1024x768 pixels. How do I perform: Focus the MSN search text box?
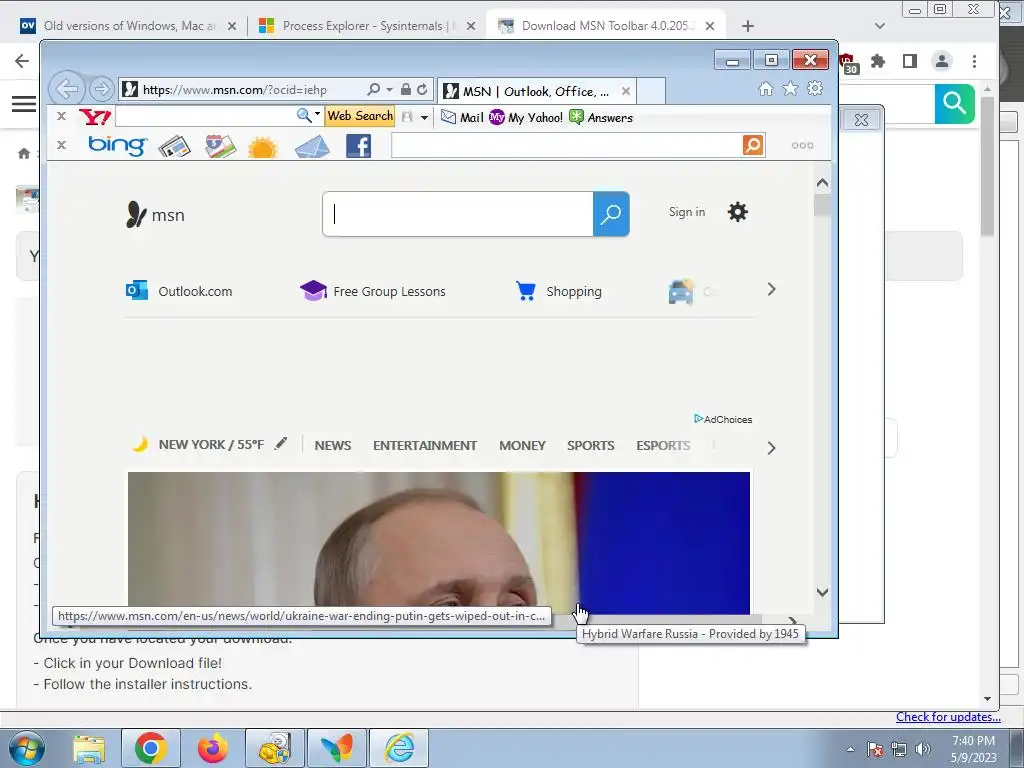click(x=458, y=214)
